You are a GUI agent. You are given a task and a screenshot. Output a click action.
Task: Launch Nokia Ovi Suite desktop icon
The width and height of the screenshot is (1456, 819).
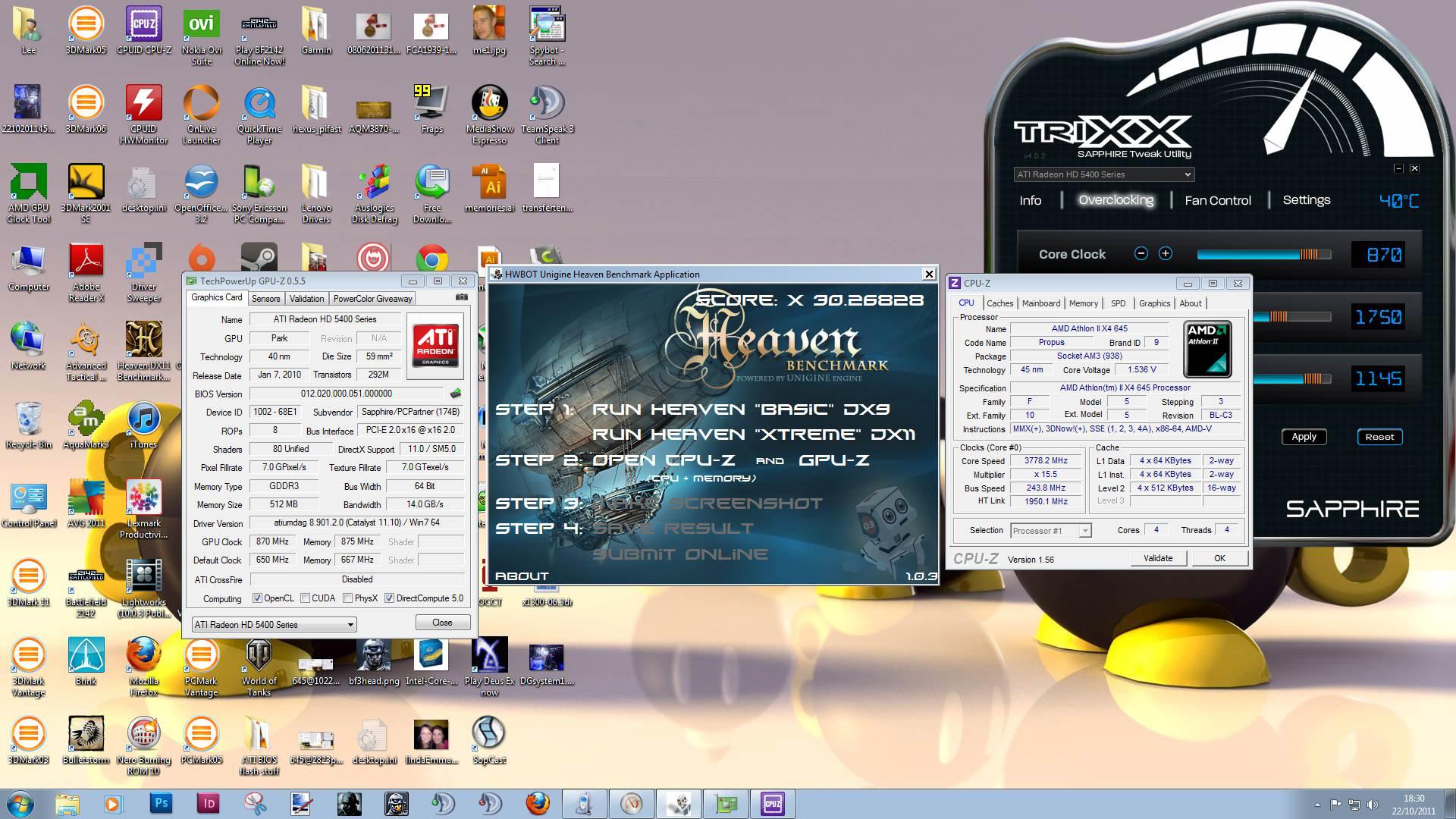coord(201,36)
